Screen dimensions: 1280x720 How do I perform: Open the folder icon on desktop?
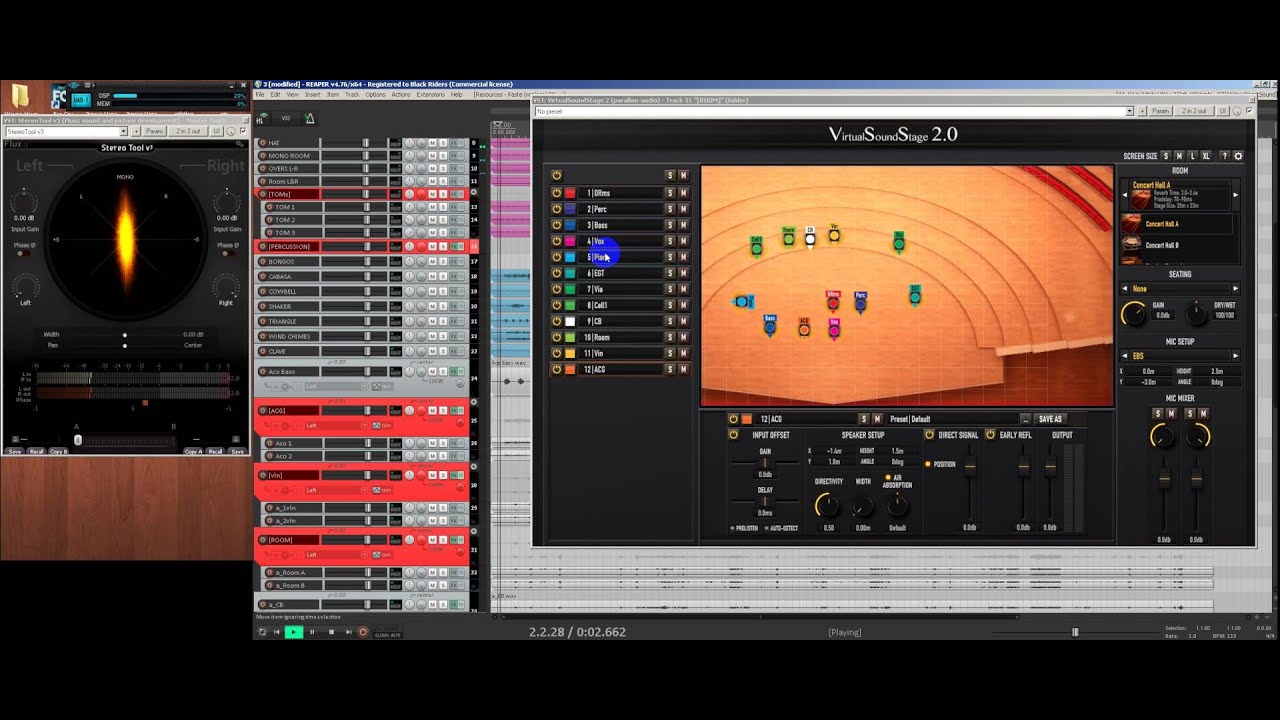(20, 95)
